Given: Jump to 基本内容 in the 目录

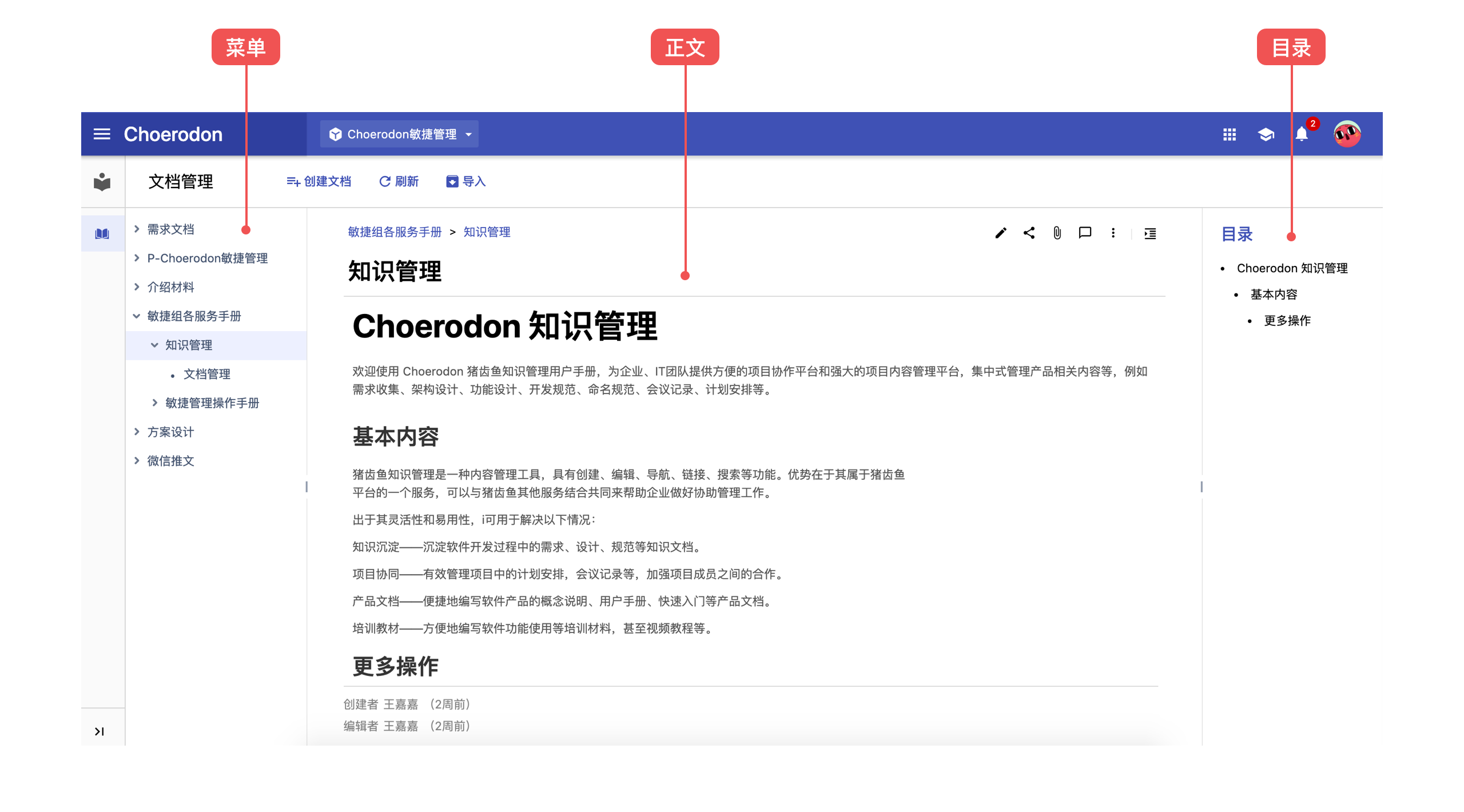Looking at the screenshot, I should [x=1274, y=294].
